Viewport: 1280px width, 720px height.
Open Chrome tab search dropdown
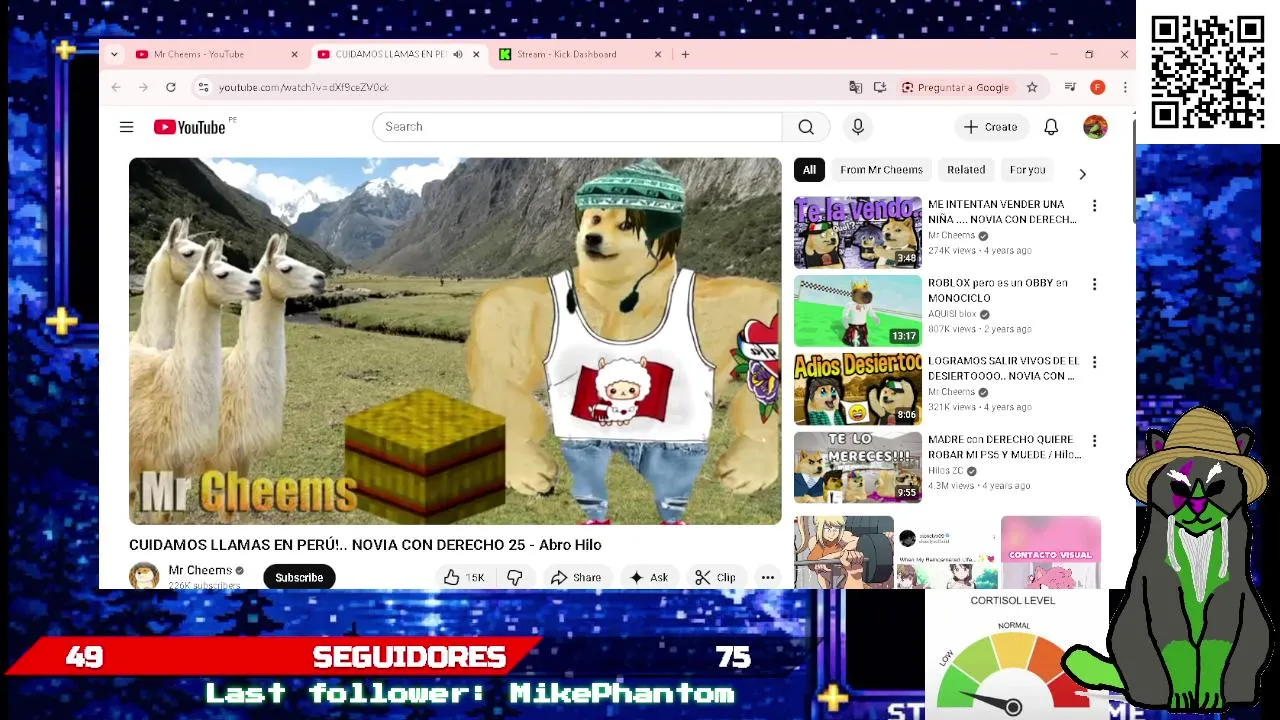click(114, 54)
